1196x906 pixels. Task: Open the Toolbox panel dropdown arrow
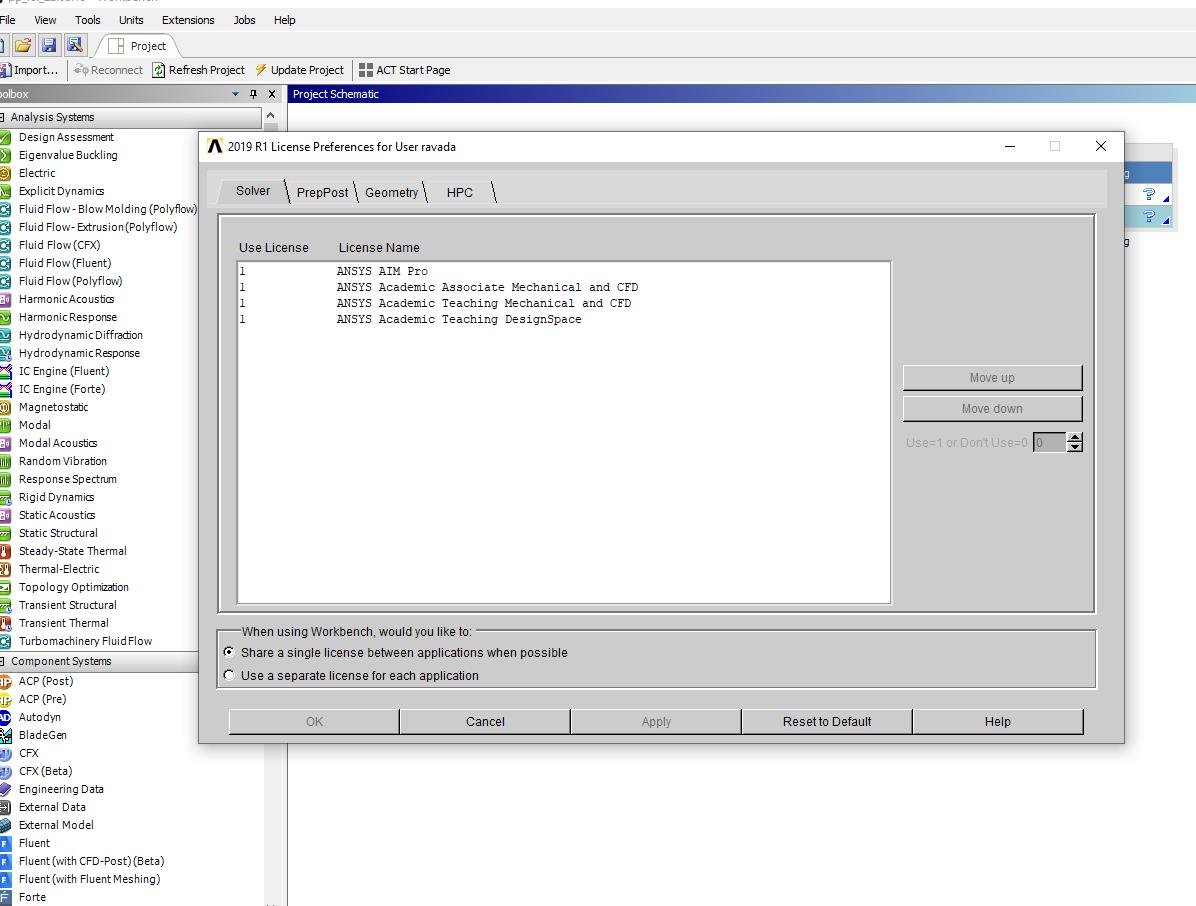[x=235, y=94]
